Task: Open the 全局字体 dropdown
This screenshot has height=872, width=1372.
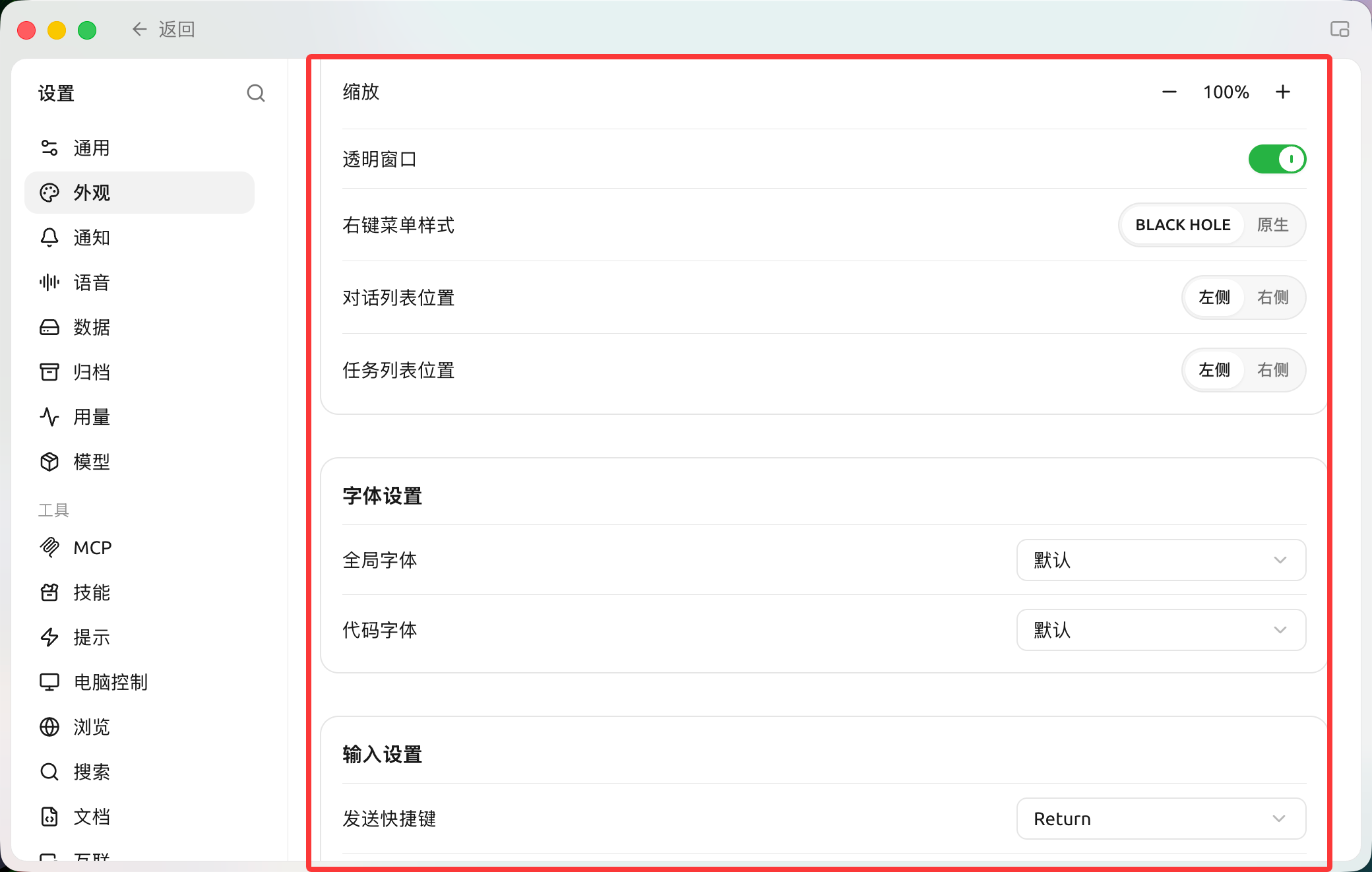Action: (1161, 560)
